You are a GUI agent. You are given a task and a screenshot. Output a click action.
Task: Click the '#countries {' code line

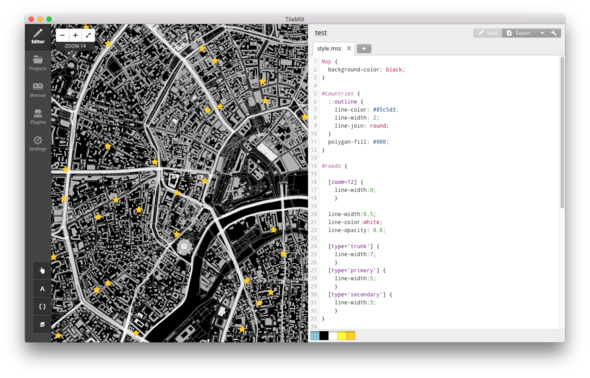(x=341, y=94)
